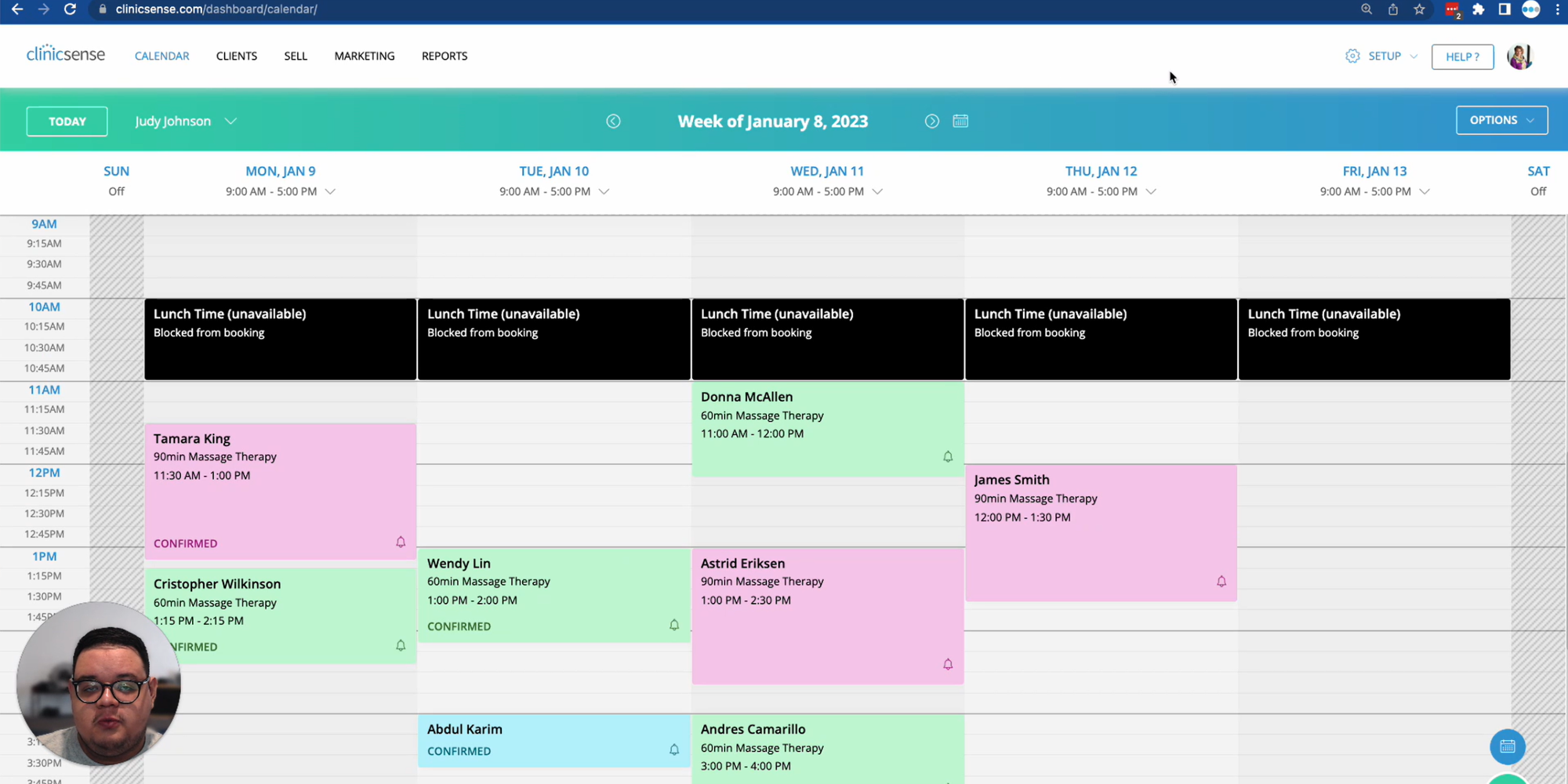
Task: Open James Smith 90min appointment
Action: point(1102,533)
